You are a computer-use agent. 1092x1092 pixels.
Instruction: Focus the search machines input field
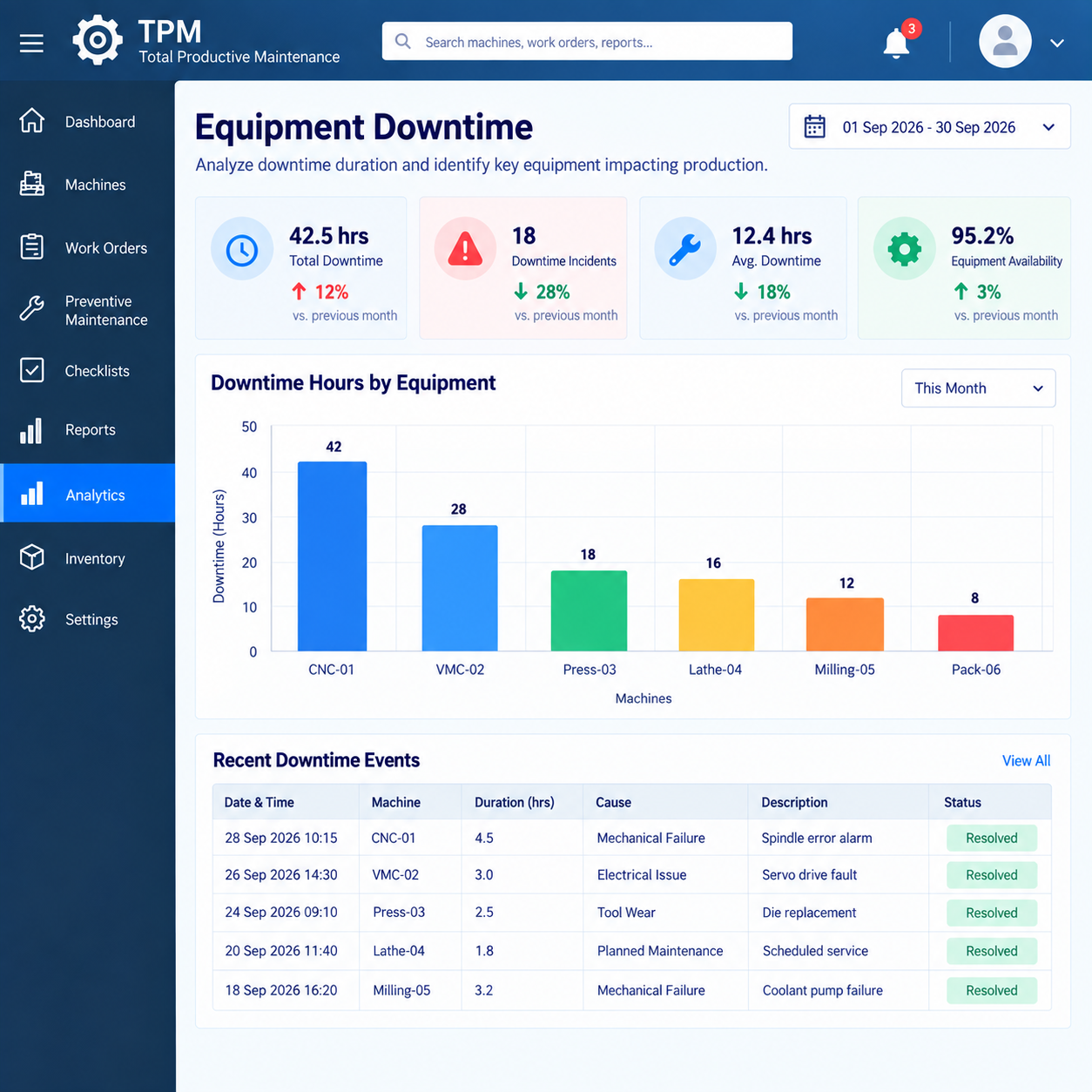587,42
